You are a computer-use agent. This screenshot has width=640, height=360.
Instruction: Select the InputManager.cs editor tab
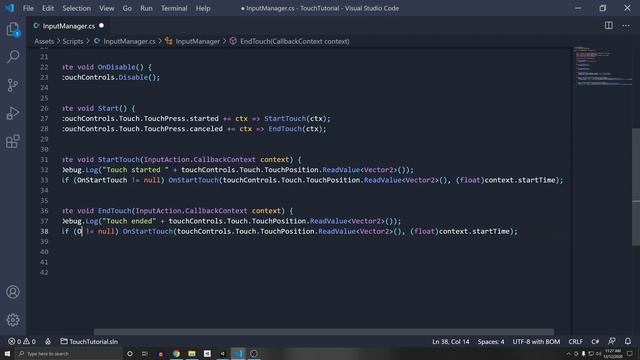(69, 26)
